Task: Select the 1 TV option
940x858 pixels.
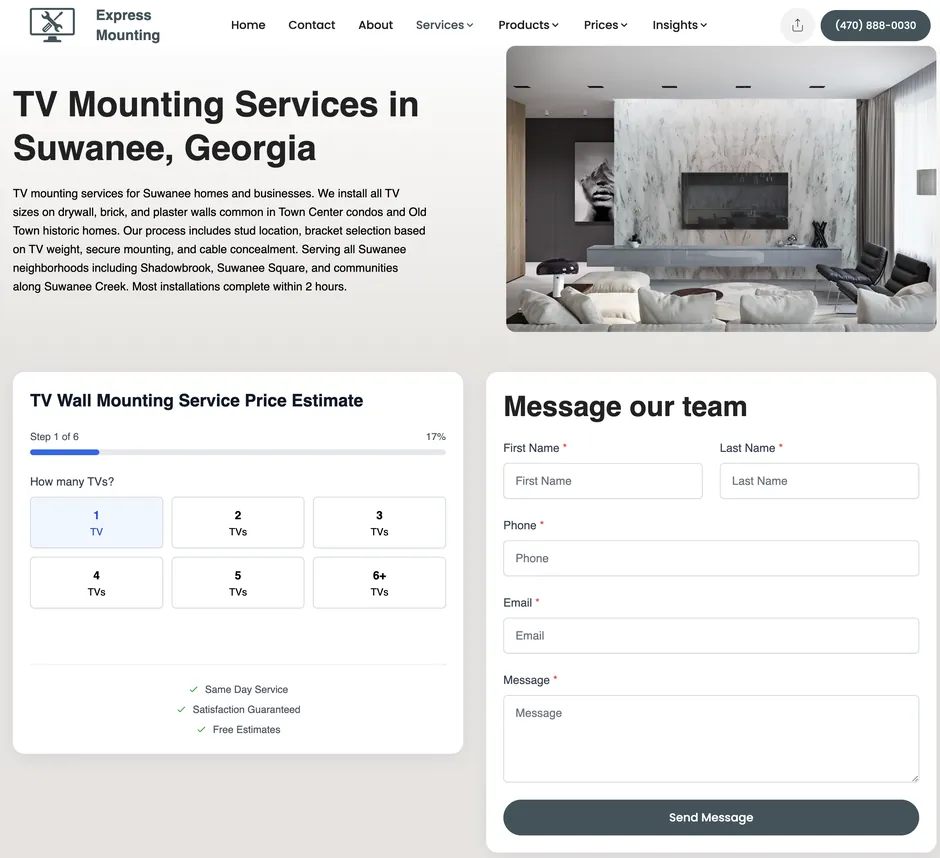Action: click(96, 523)
